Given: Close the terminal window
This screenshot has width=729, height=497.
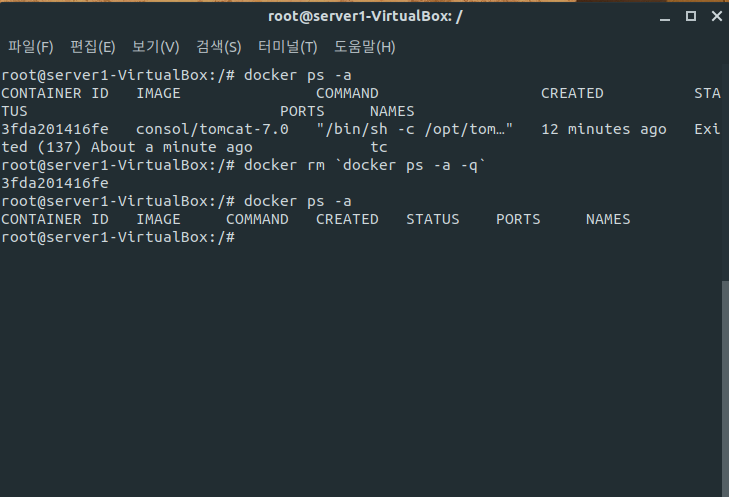Looking at the screenshot, I should 717,16.
